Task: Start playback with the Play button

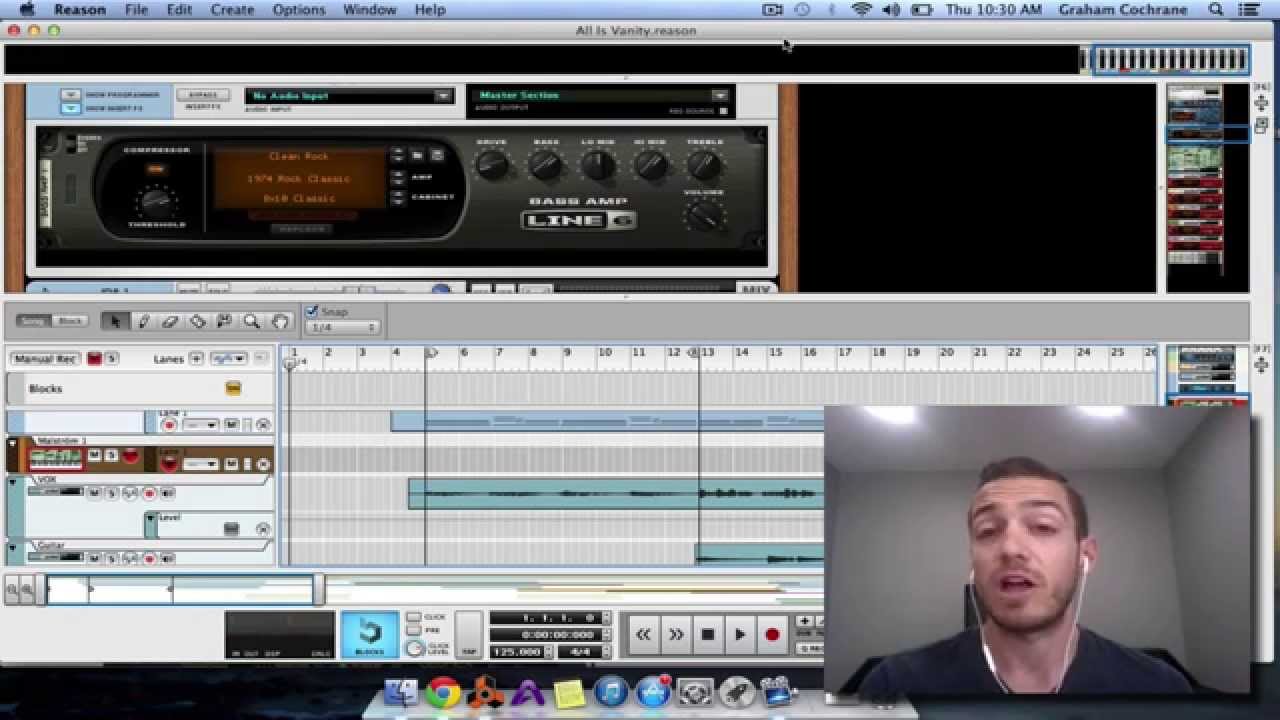Action: [x=740, y=634]
